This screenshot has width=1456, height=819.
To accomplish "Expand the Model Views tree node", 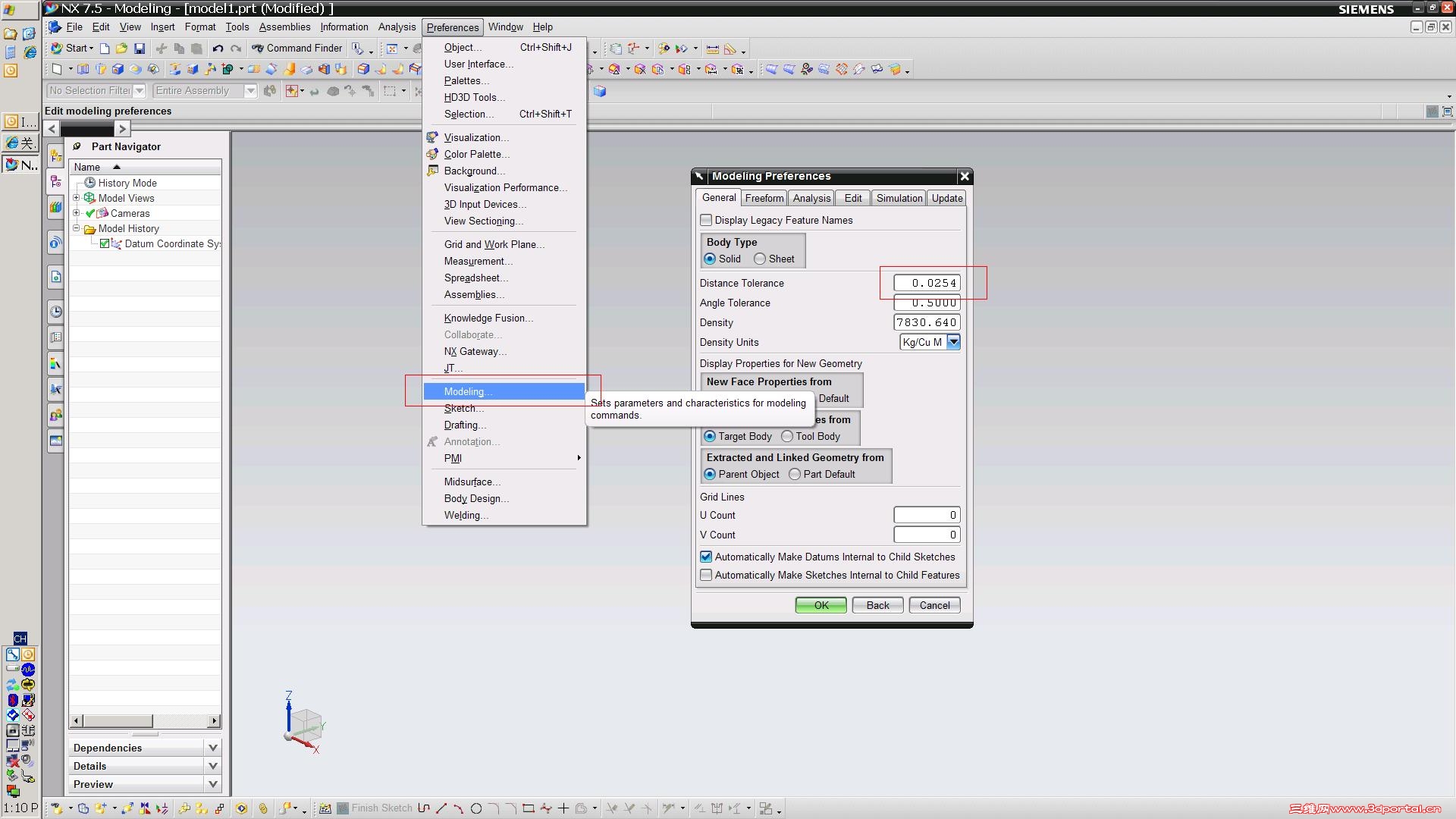I will click(76, 198).
